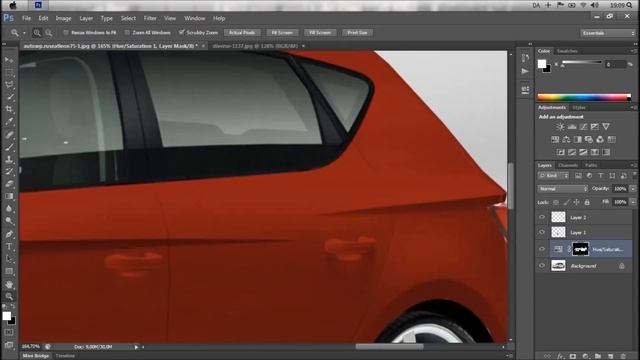Open the Kind layer filter dropdown
The image size is (640, 360).
pyautogui.click(x=553, y=176)
